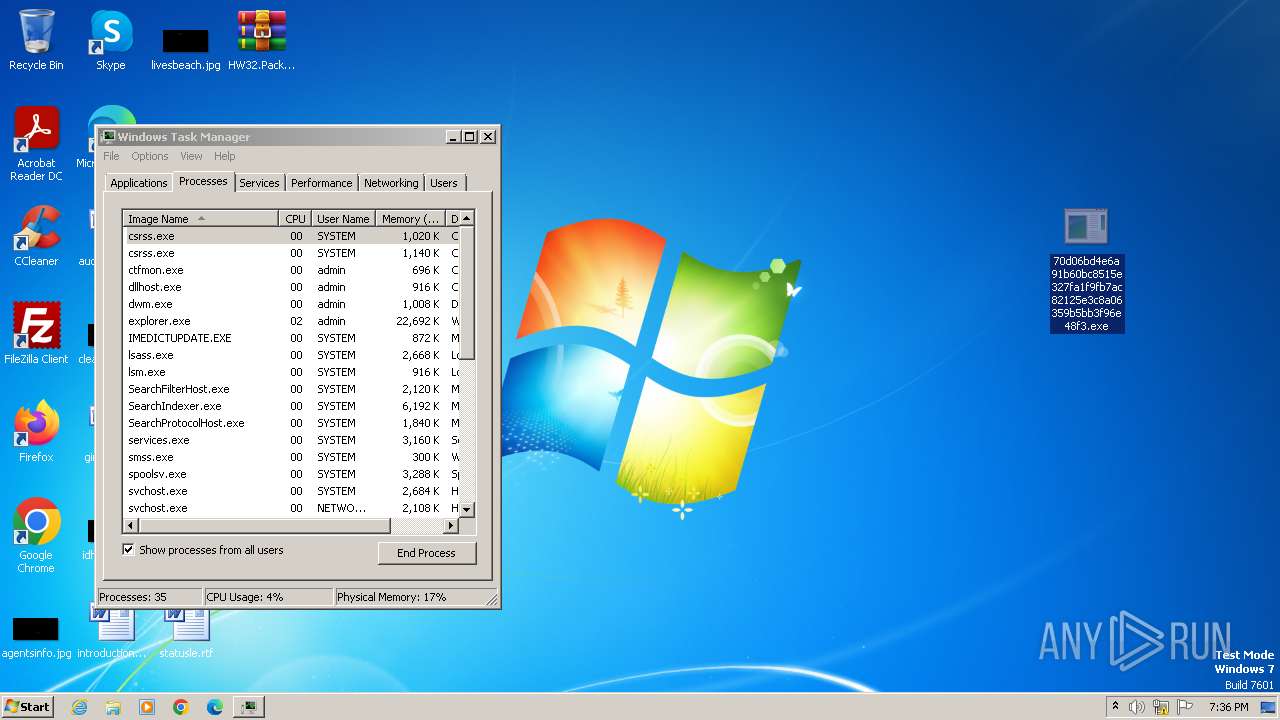
Task: Select the lsass.exe process row
Action: click(x=291, y=355)
